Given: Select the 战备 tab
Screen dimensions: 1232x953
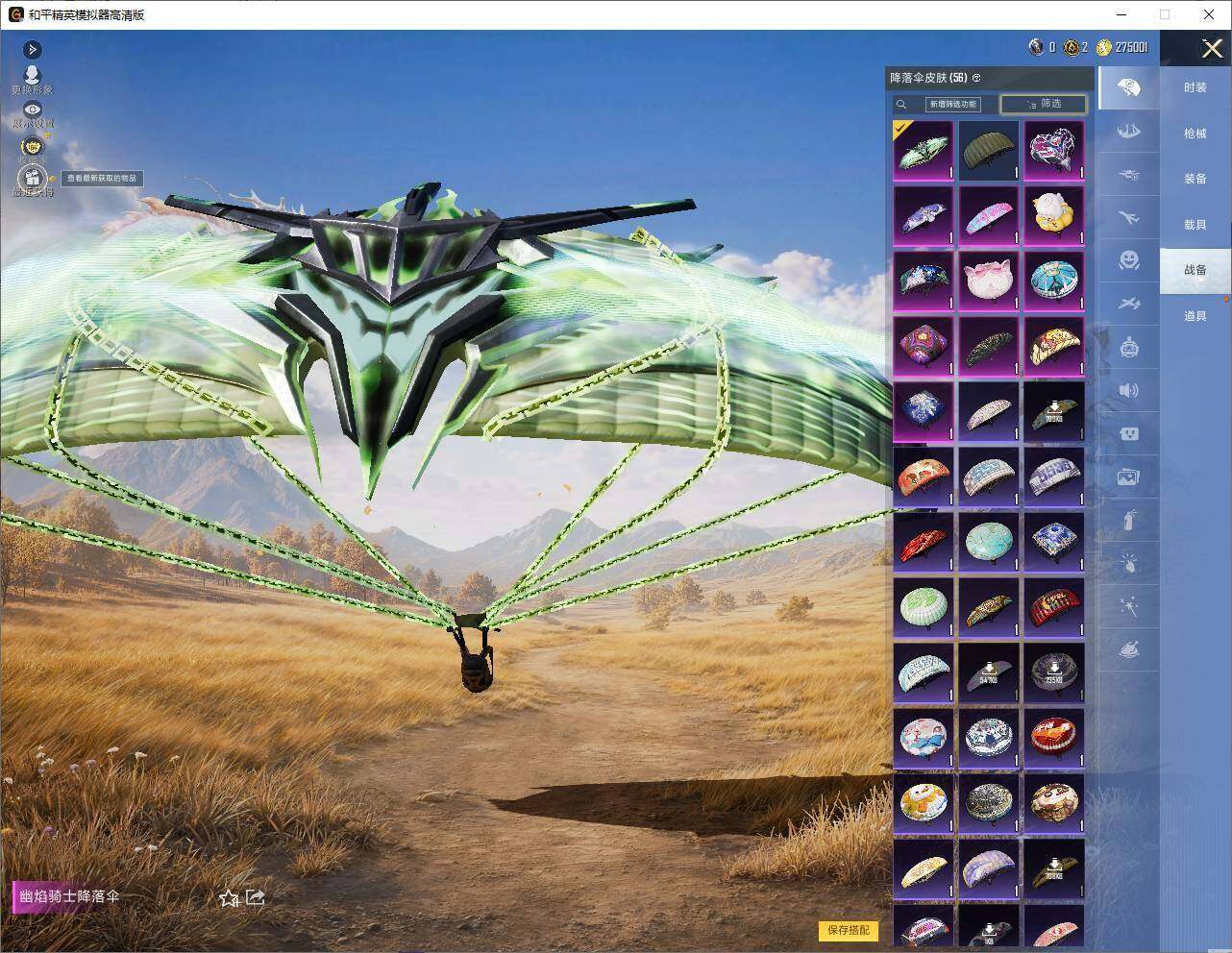Looking at the screenshot, I should [x=1195, y=270].
